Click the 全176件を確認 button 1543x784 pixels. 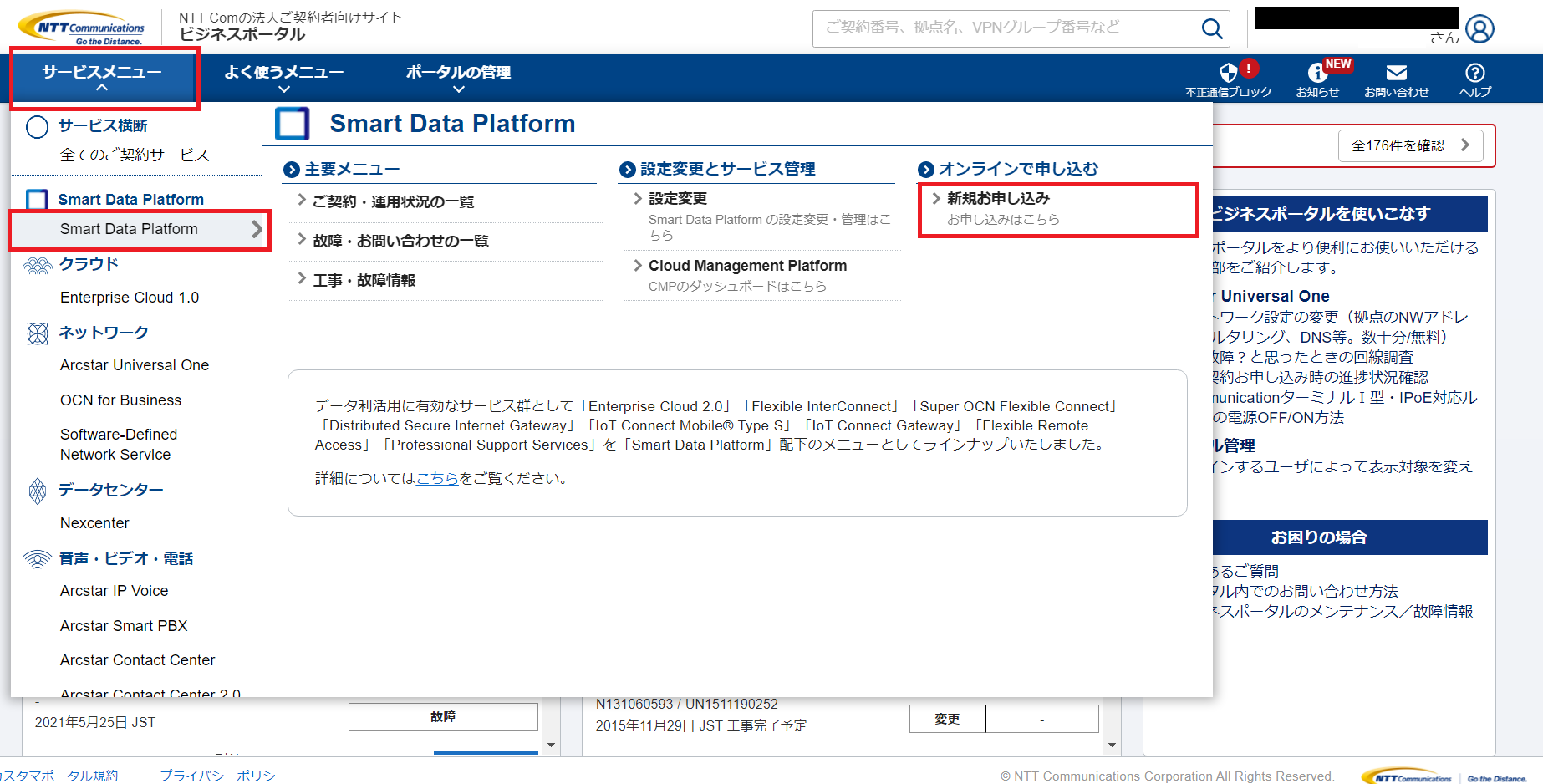(1409, 145)
